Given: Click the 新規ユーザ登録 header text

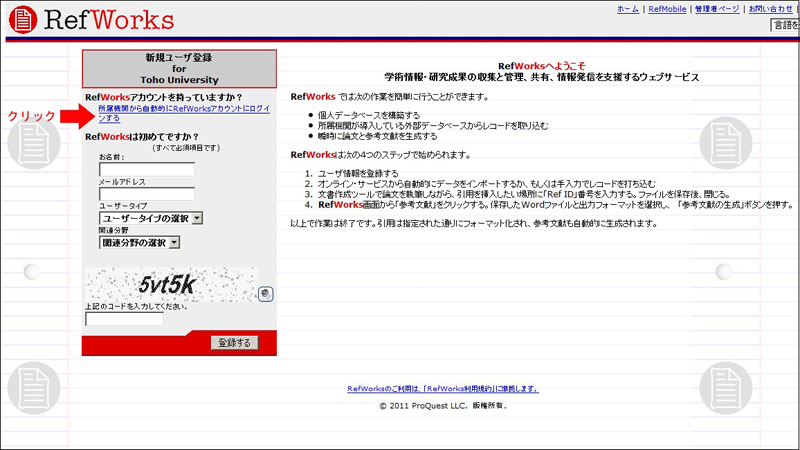Looking at the screenshot, I should [x=179, y=58].
